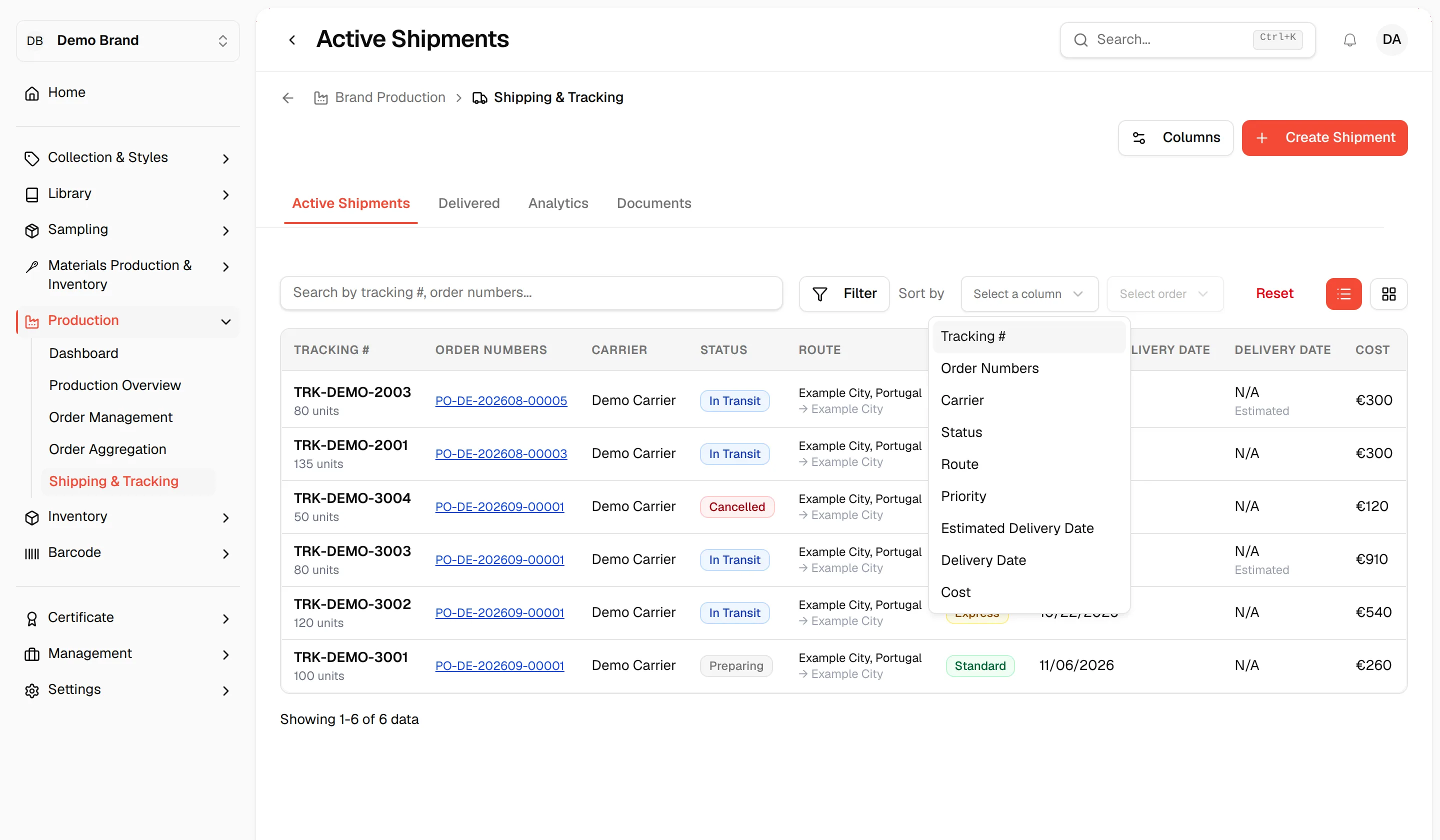Open the Documents tab
Image resolution: width=1440 pixels, height=840 pixels.
point(653,203)
